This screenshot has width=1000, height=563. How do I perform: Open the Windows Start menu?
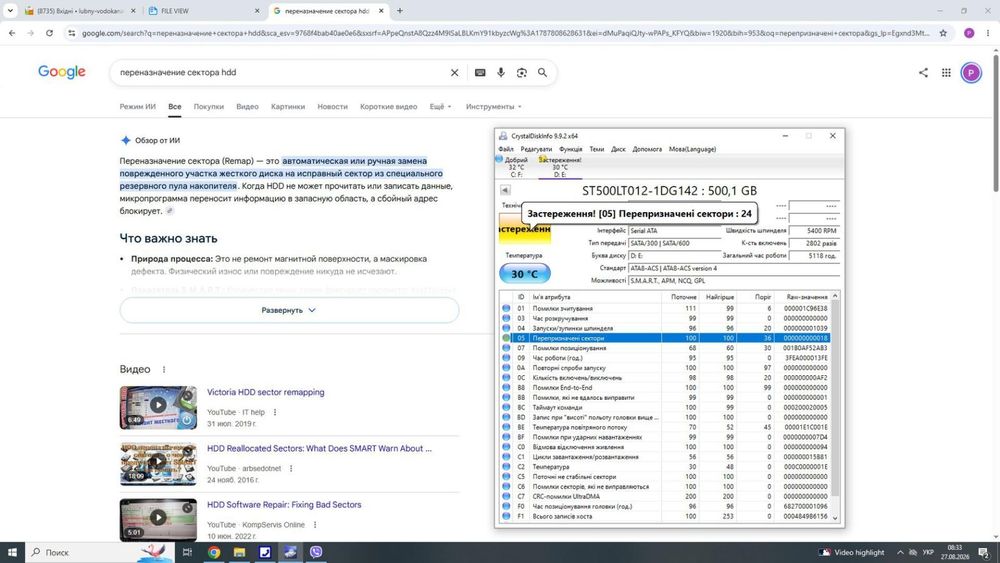click(x=12, y=552)
